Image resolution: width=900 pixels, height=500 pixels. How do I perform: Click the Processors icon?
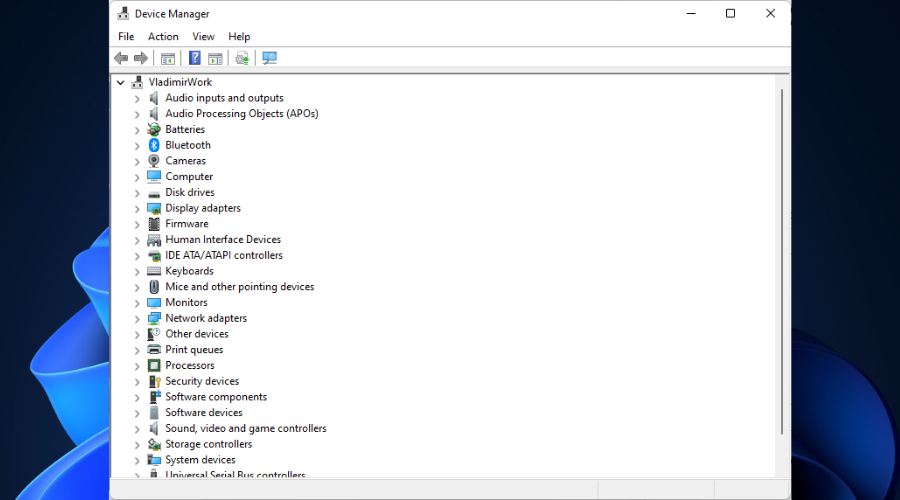pyautogui.click(x=154, y=365)
